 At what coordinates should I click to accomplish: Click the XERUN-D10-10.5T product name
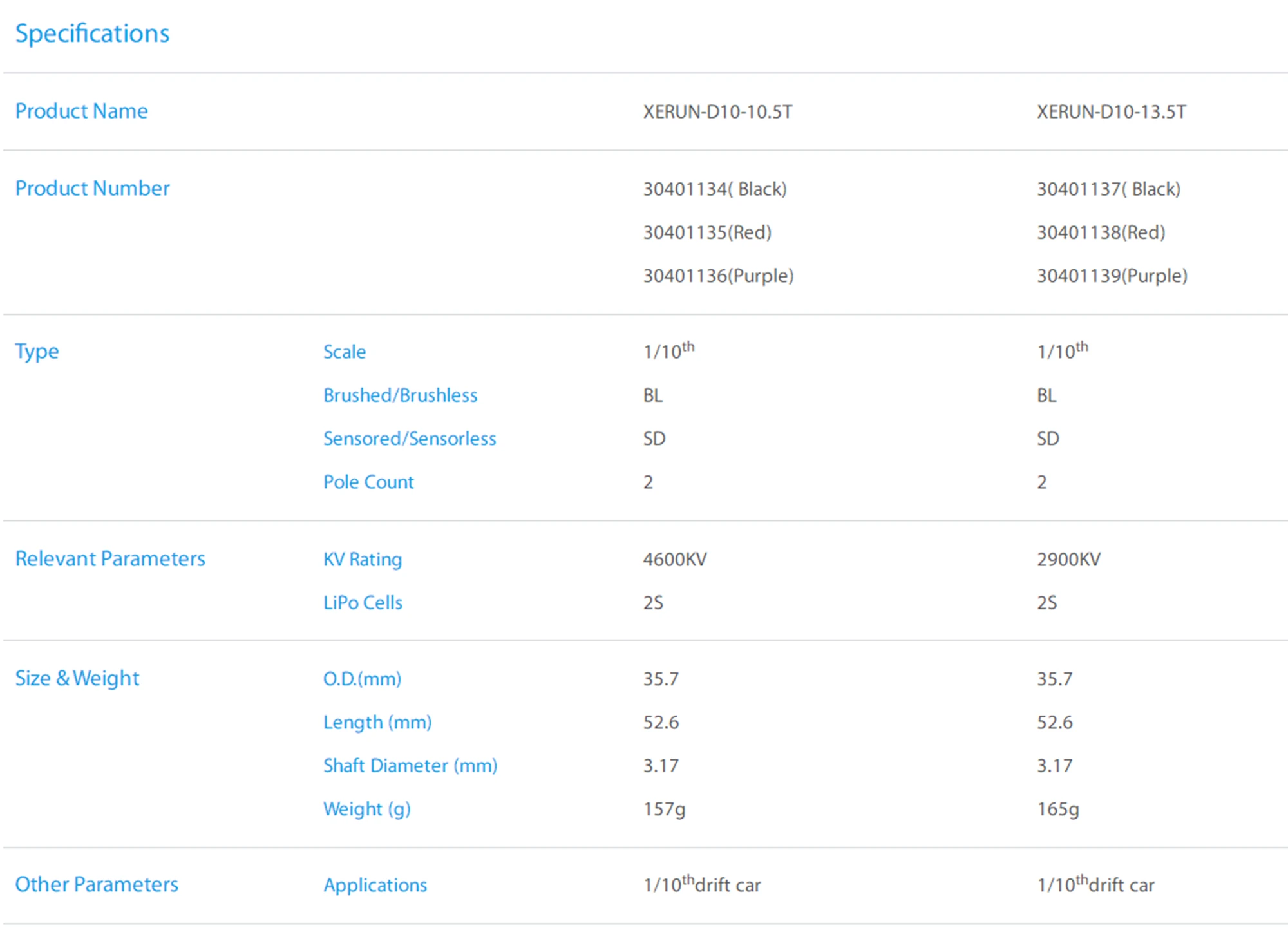pyautogui.click(x=717, y=111)
